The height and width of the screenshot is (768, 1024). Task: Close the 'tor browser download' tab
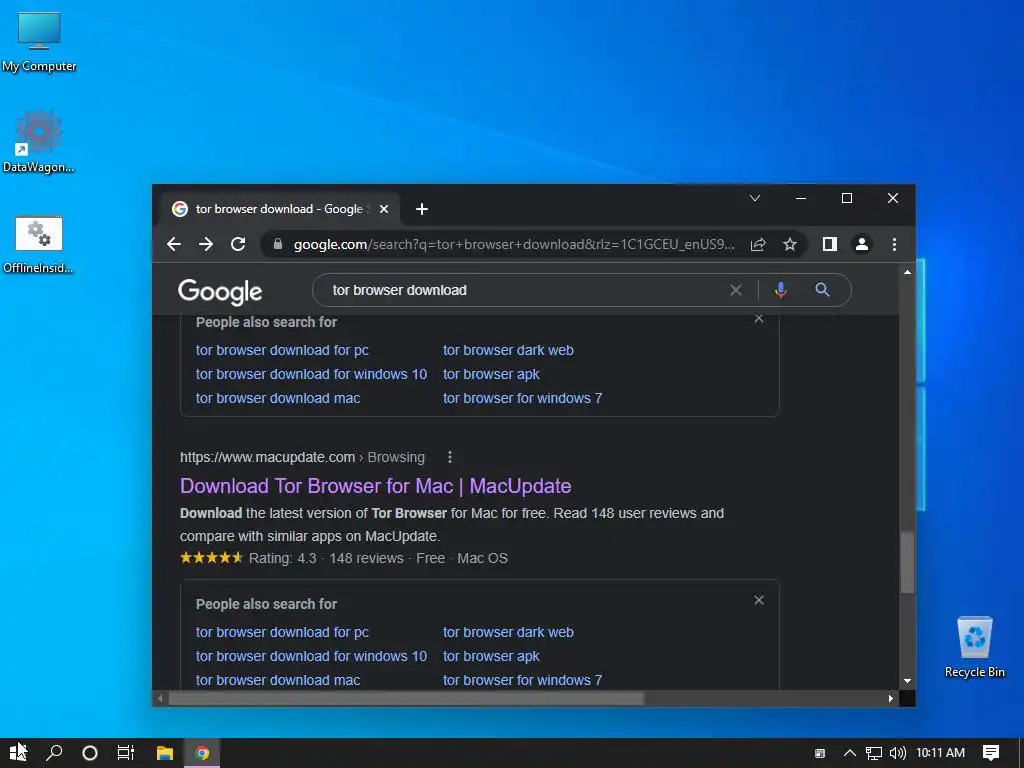click(x=384, y=209)
